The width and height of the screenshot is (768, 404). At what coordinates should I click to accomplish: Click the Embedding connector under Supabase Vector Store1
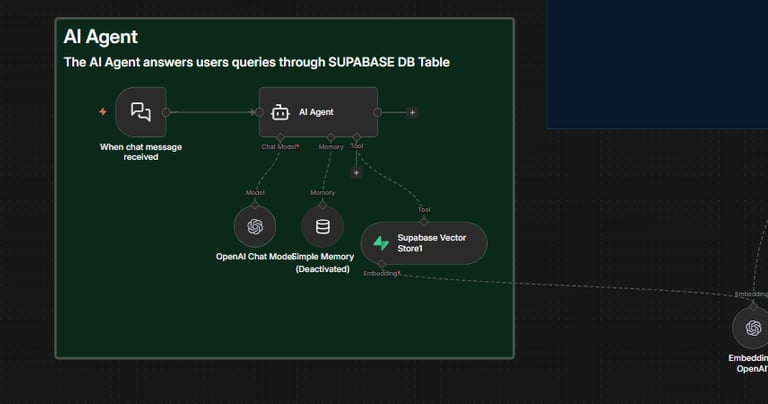[382, 264]
